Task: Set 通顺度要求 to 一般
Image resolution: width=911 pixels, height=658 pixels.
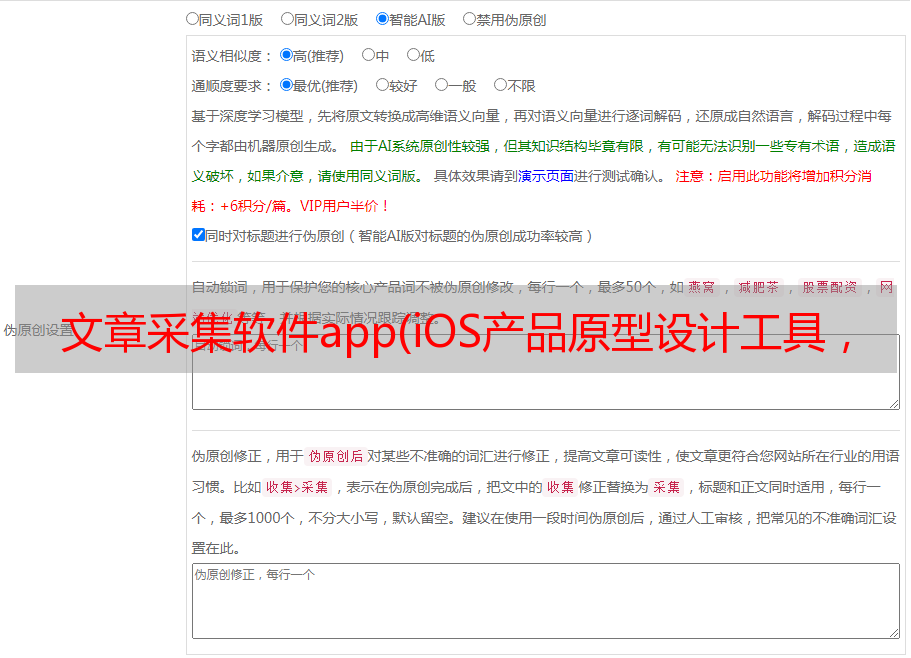Action: [x=442, y=85]
